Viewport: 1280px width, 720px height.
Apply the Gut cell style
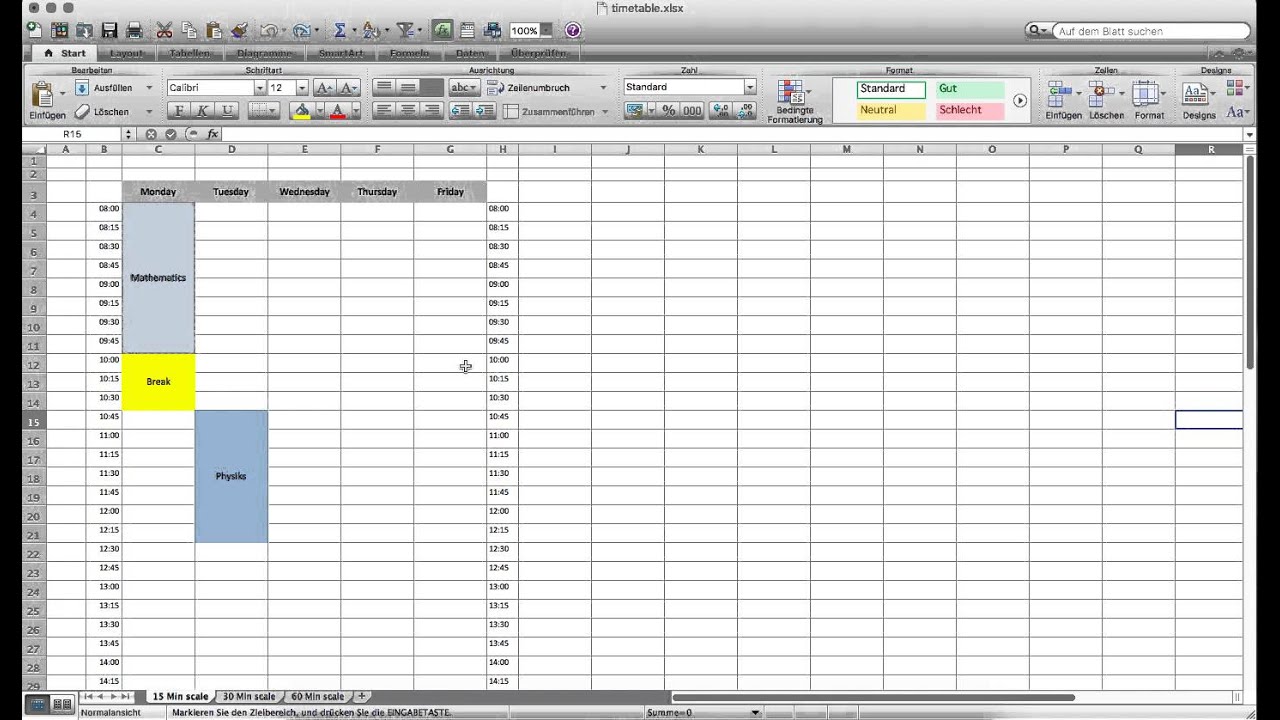970,89
